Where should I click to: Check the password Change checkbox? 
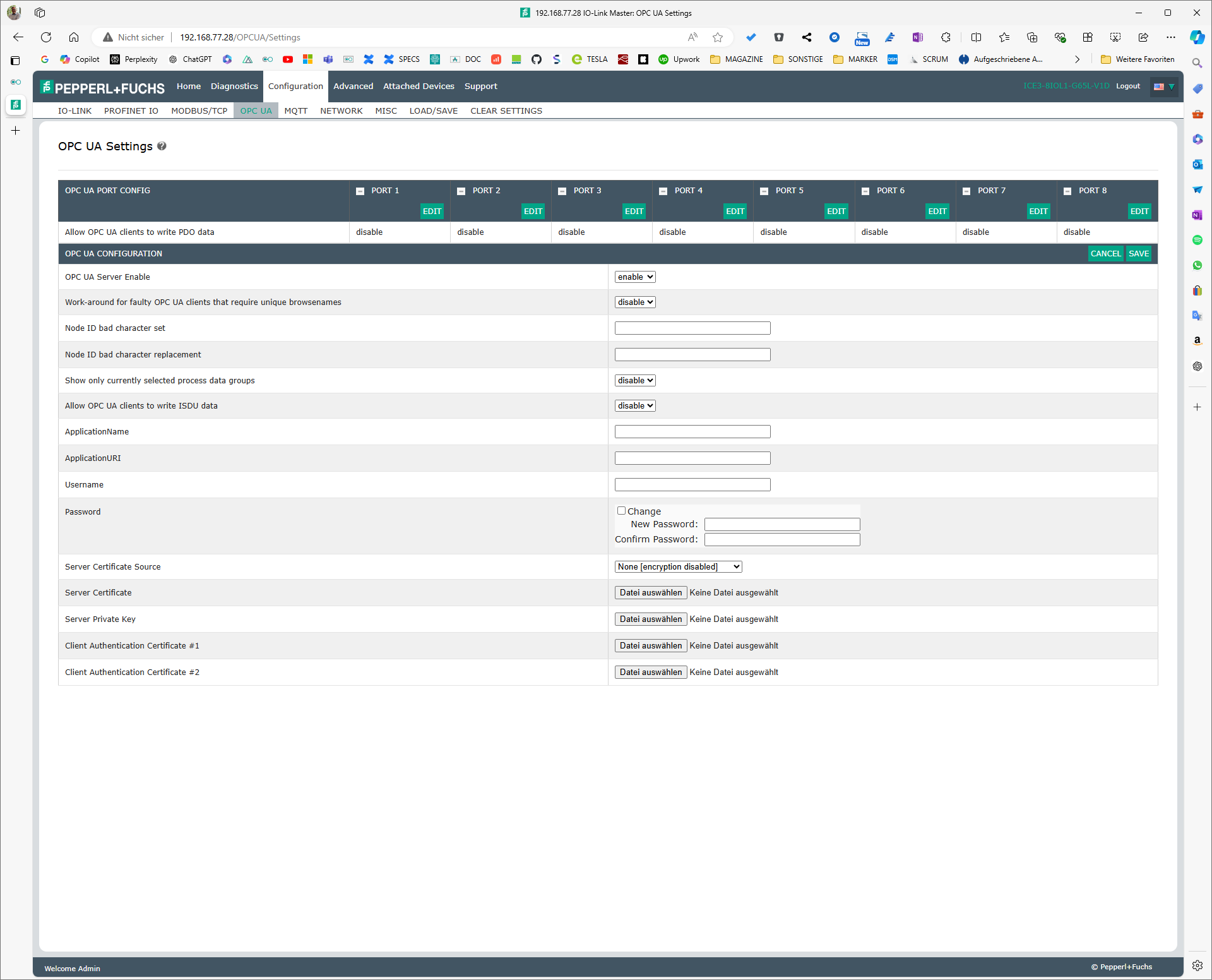tap(622, 511)
